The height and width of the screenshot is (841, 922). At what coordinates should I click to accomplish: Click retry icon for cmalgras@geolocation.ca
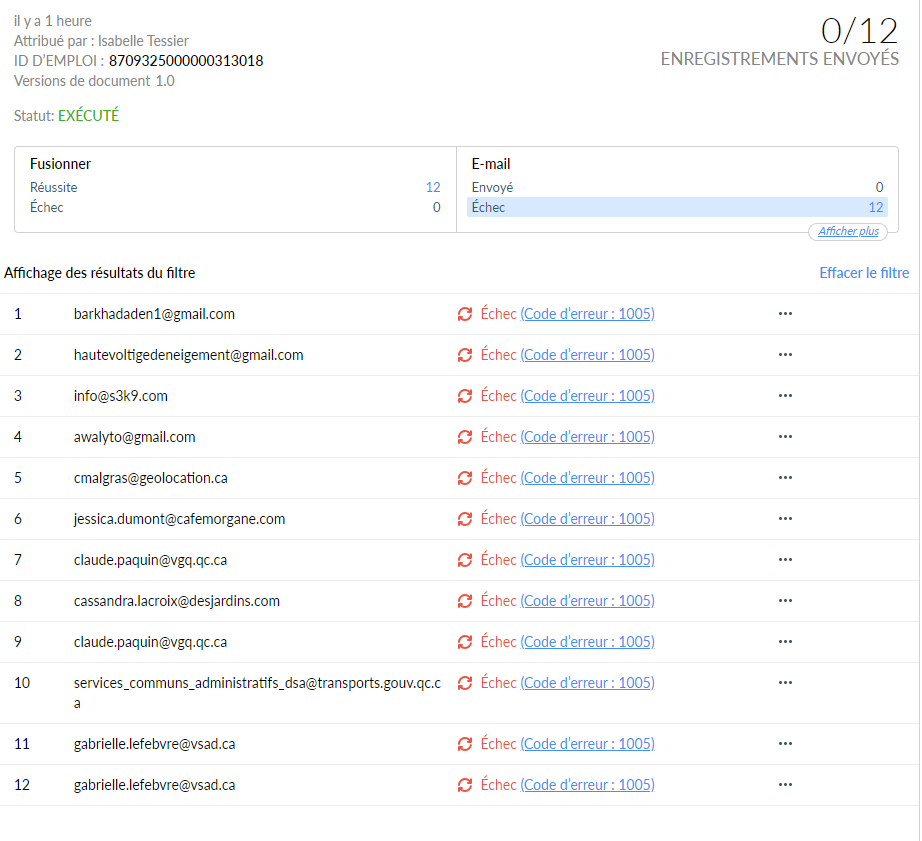464,478
